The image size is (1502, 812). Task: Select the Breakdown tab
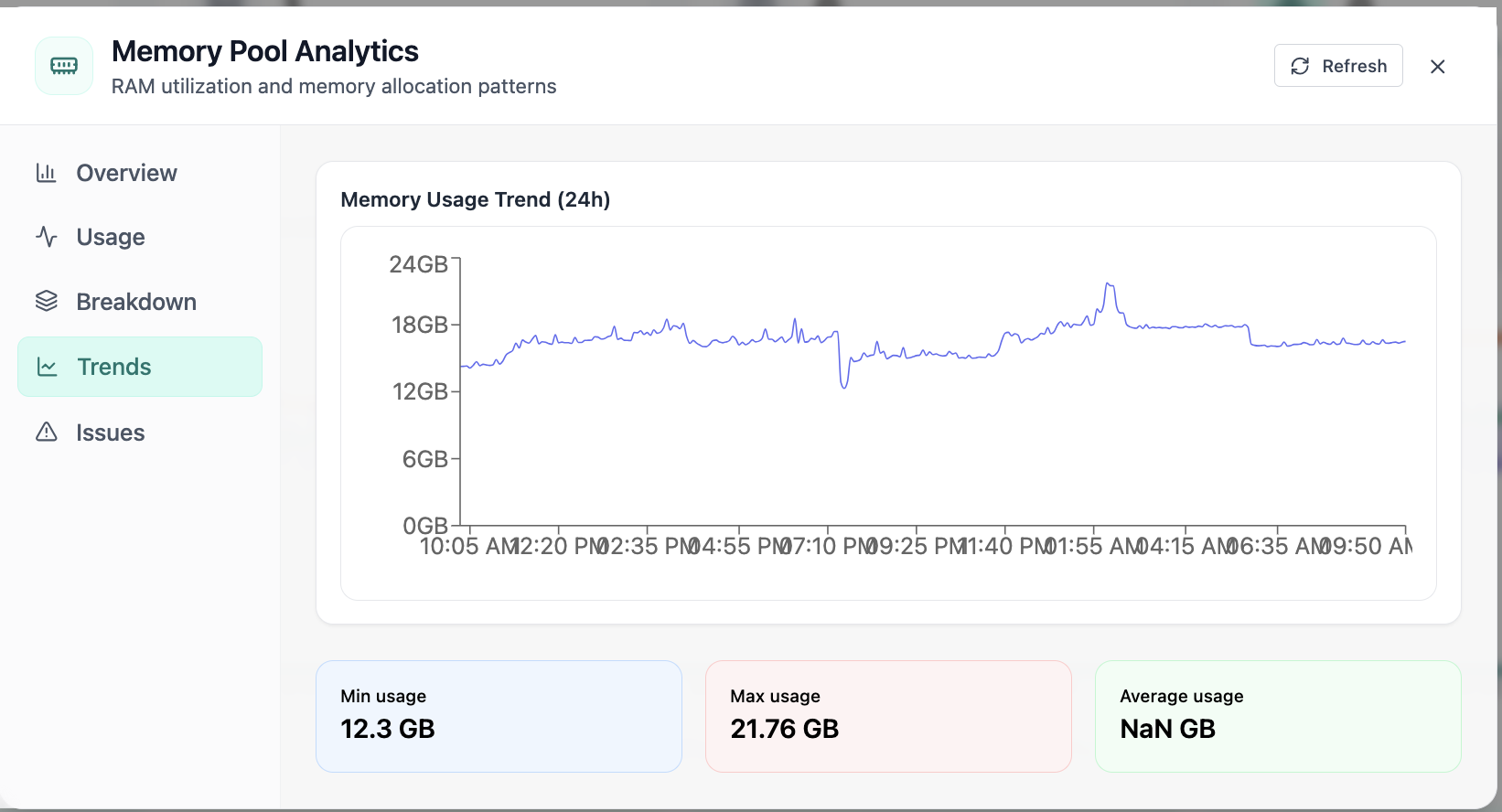[x=140, y=302]
